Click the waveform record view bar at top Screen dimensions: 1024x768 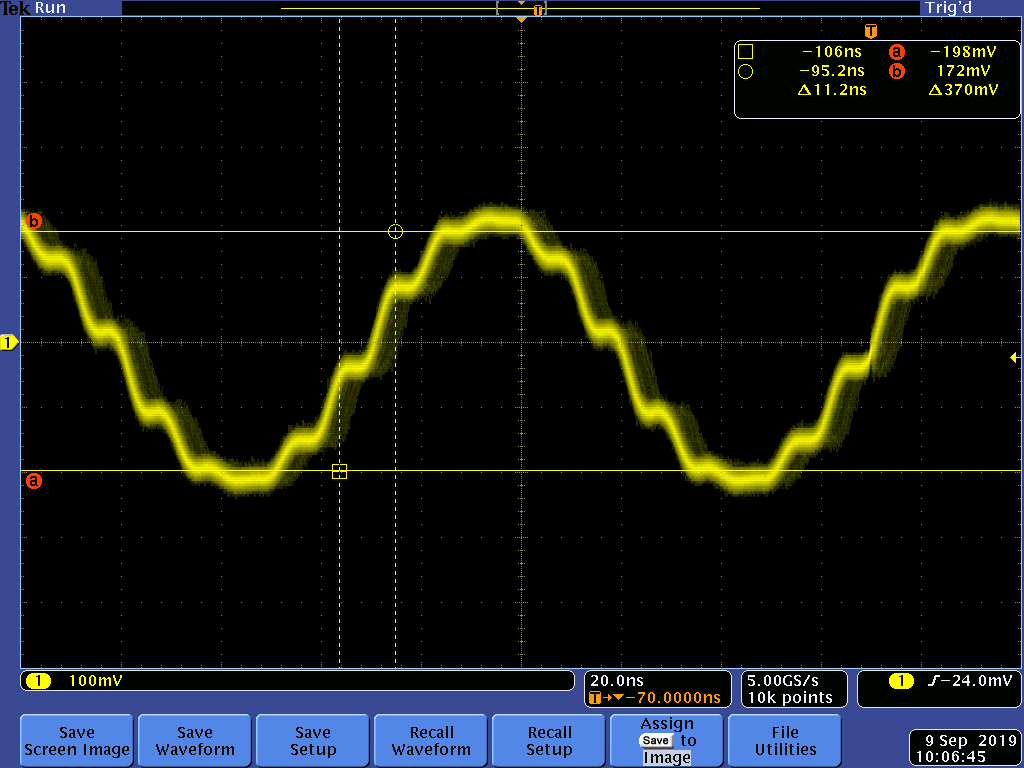[x=520, y=8]
